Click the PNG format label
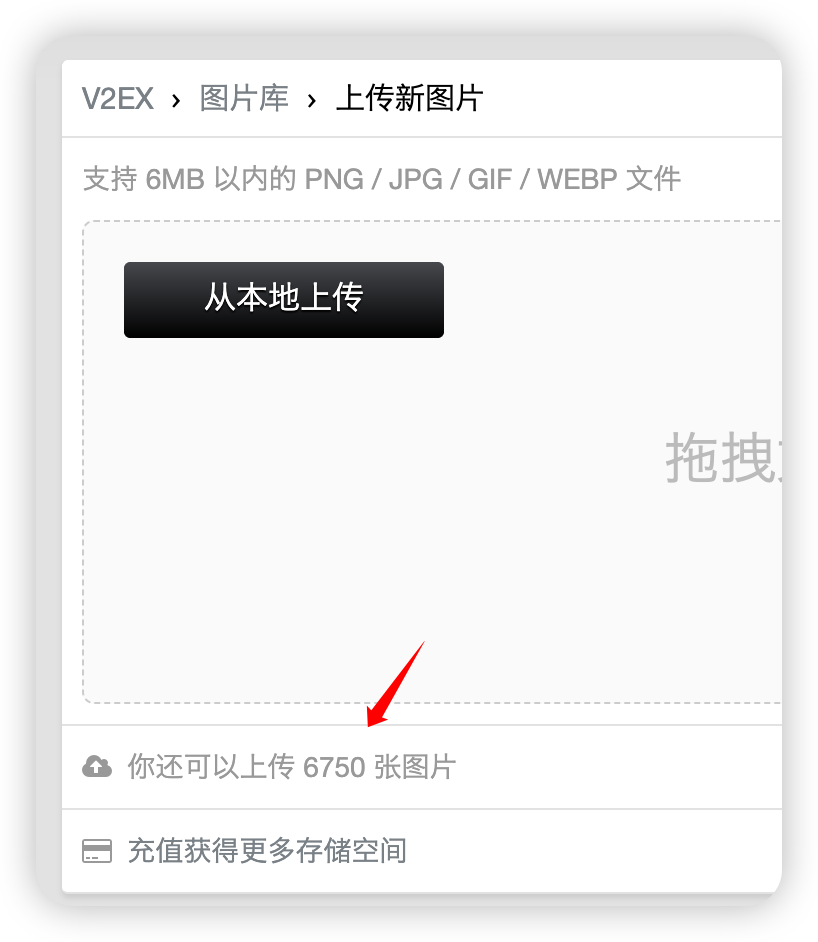Viewport: 818px width, 942px height. [334, 180]
